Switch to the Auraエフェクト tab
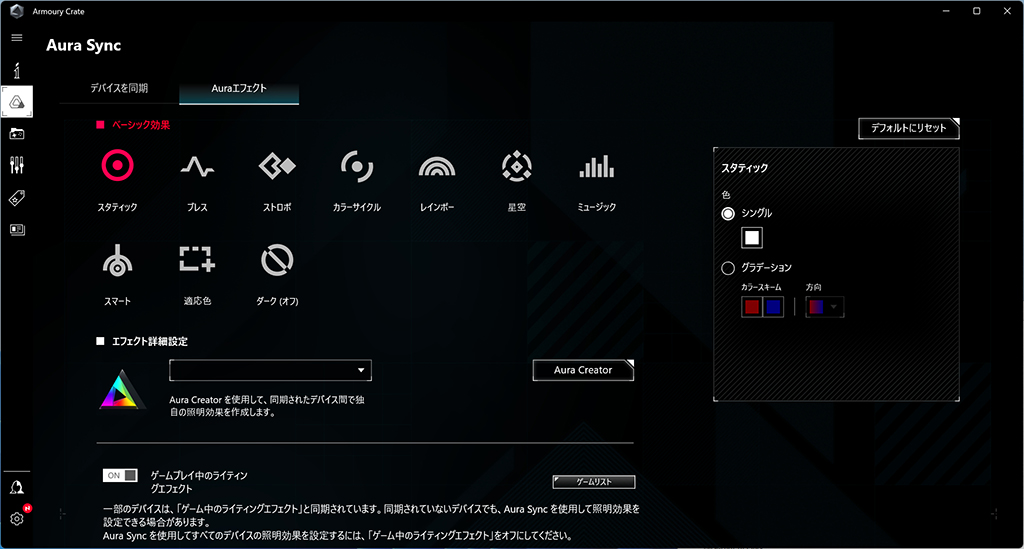This screenshot has width=1024, height=549. coord(239,88)
